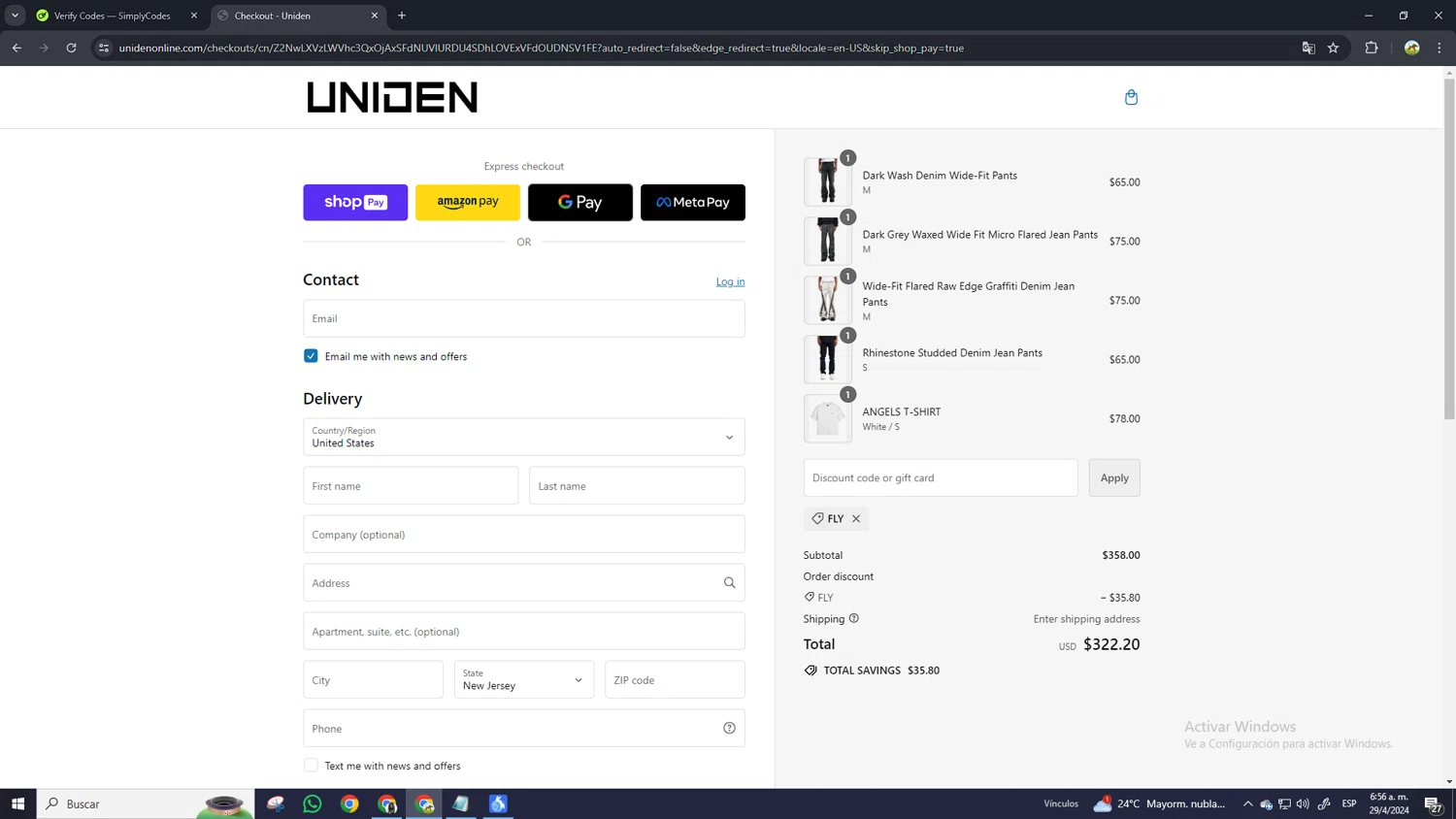Reload the checkout page

(71, 48)
